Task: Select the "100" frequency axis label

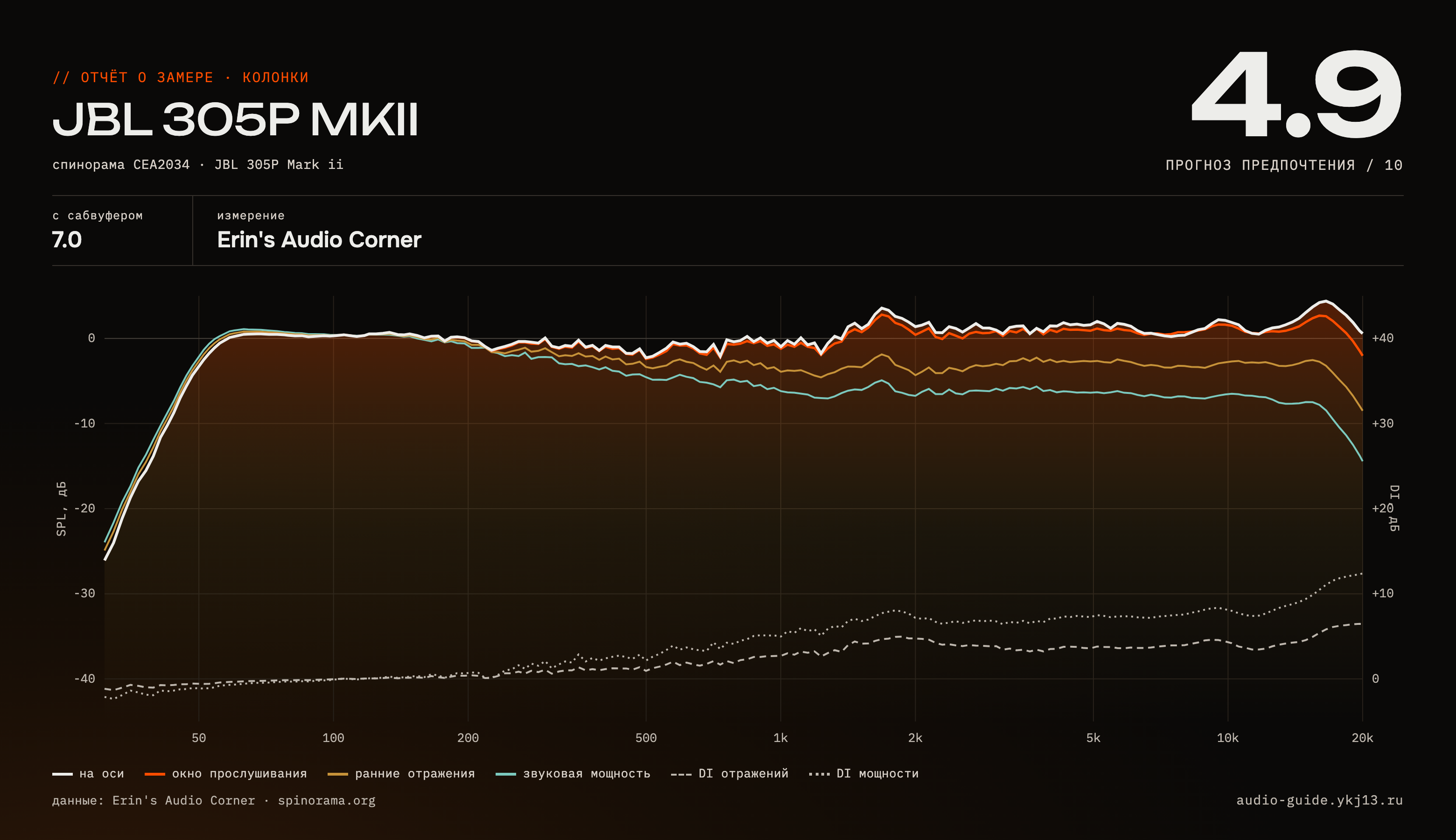Action: click(333, 738)
